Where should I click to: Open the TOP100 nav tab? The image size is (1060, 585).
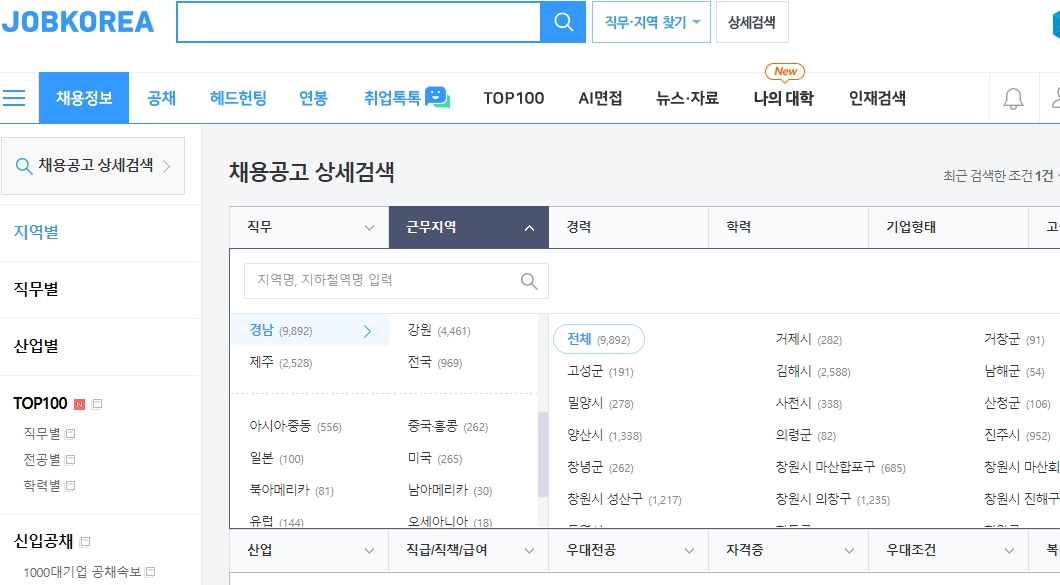514,99
